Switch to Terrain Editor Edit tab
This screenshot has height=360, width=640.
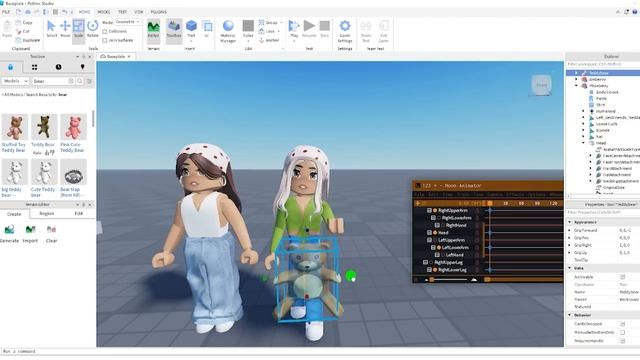78,213
